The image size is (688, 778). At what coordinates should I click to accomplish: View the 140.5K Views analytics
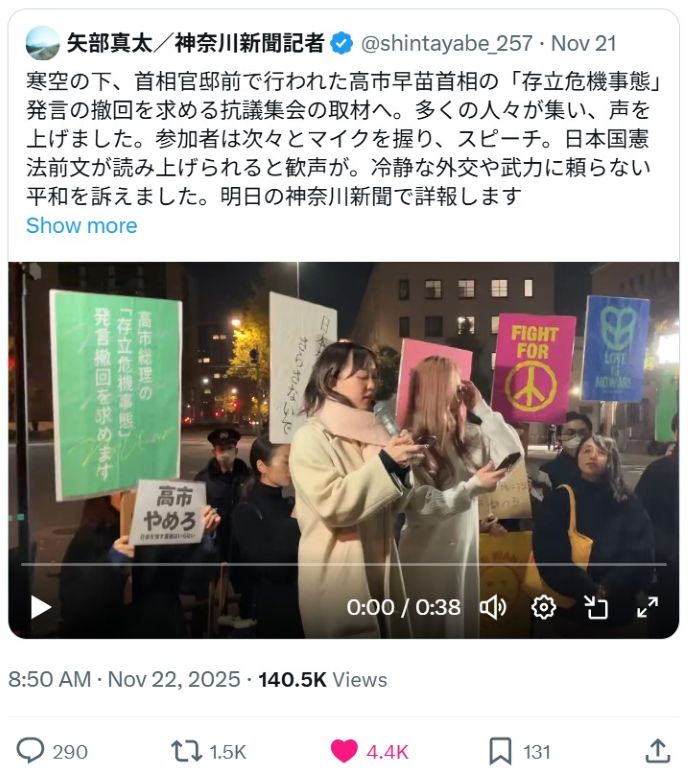click(322, 679)
